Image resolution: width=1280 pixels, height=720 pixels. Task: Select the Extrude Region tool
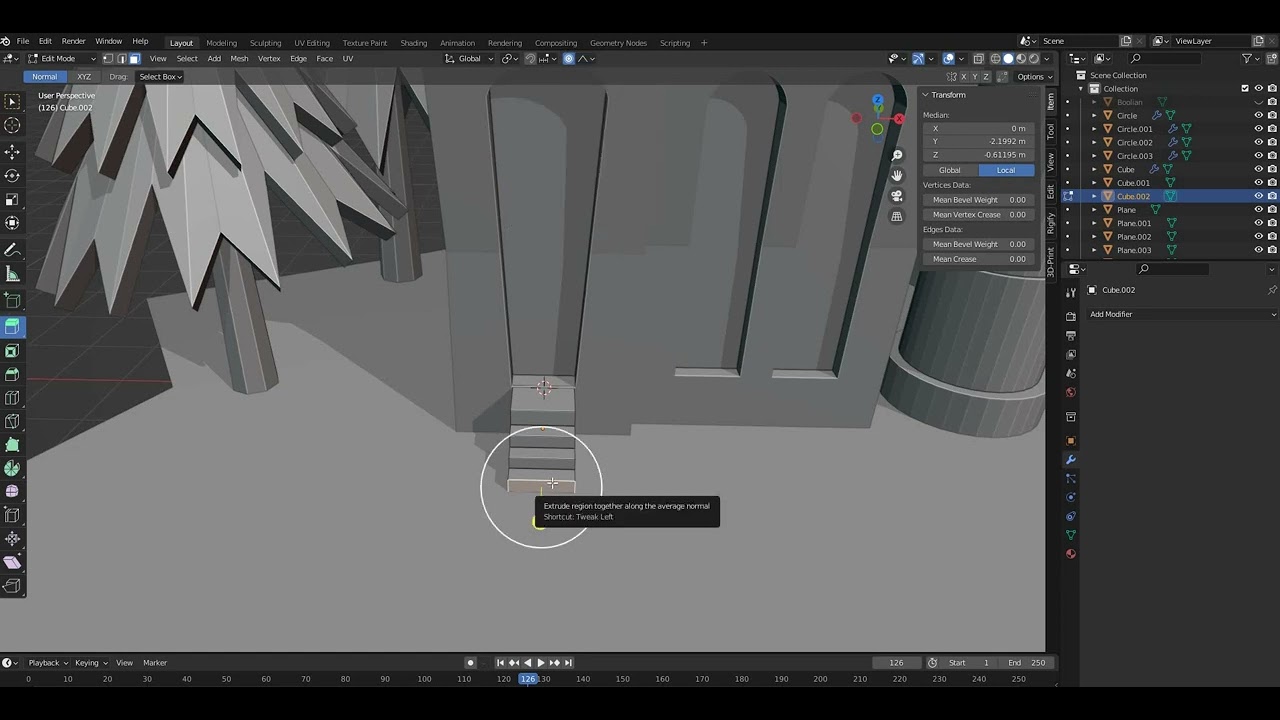pos(12,326)
